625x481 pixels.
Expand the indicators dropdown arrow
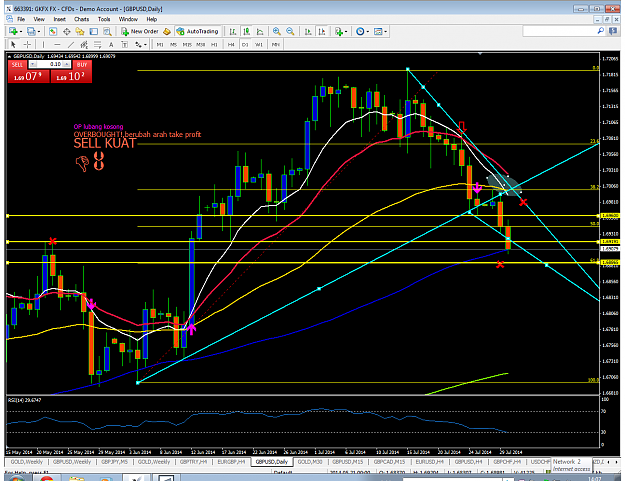tap(346, 31)
